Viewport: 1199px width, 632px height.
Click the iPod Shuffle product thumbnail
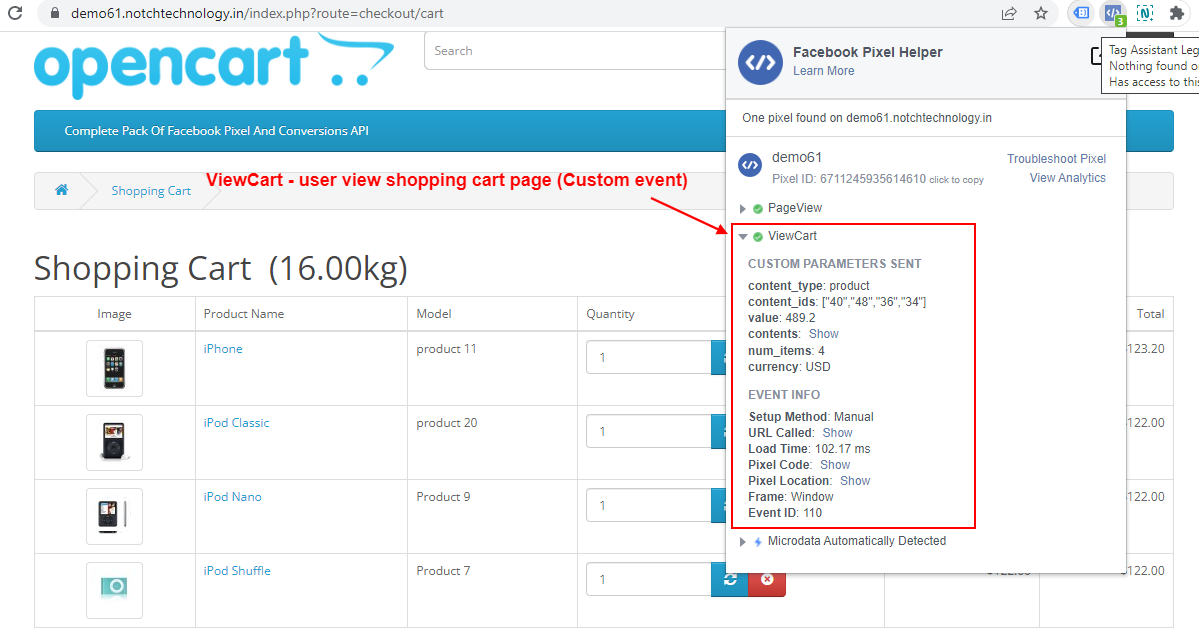[114, 591]
